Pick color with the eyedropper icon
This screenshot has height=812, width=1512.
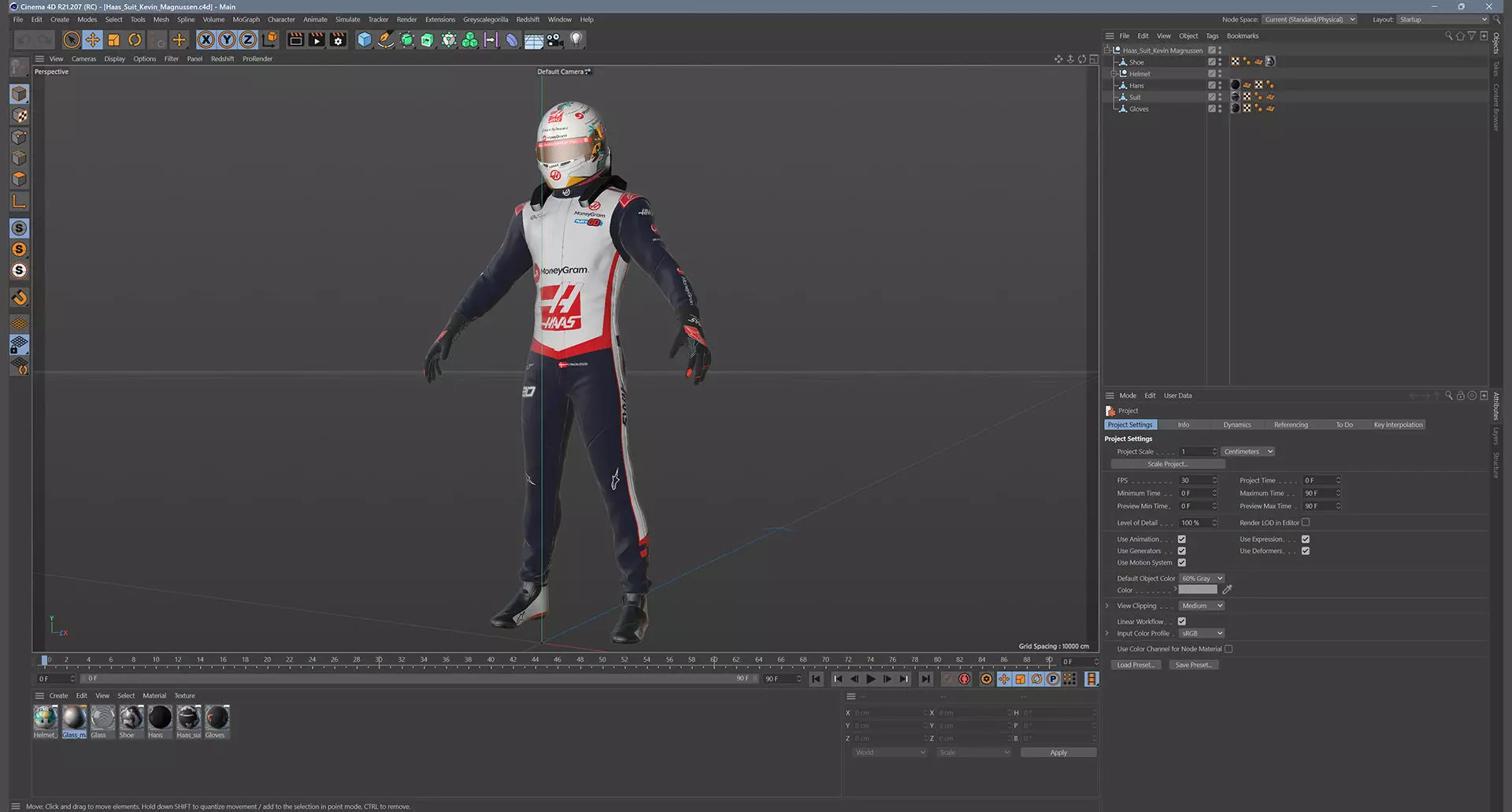(x=1227, y=589)
